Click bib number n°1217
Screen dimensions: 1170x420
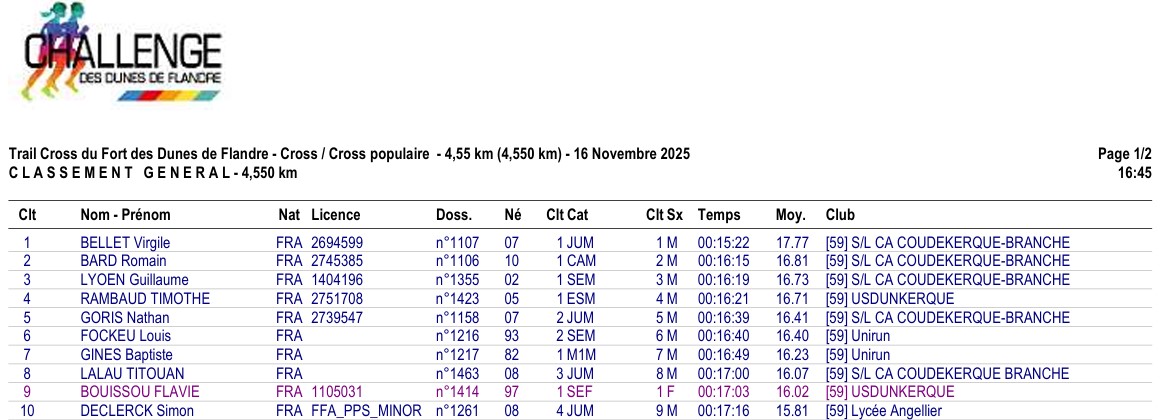coord(457,354)
